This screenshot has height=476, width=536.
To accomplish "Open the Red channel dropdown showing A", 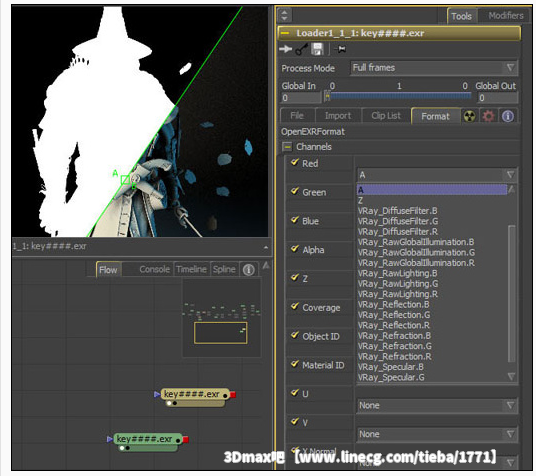I will coord(437,175).
